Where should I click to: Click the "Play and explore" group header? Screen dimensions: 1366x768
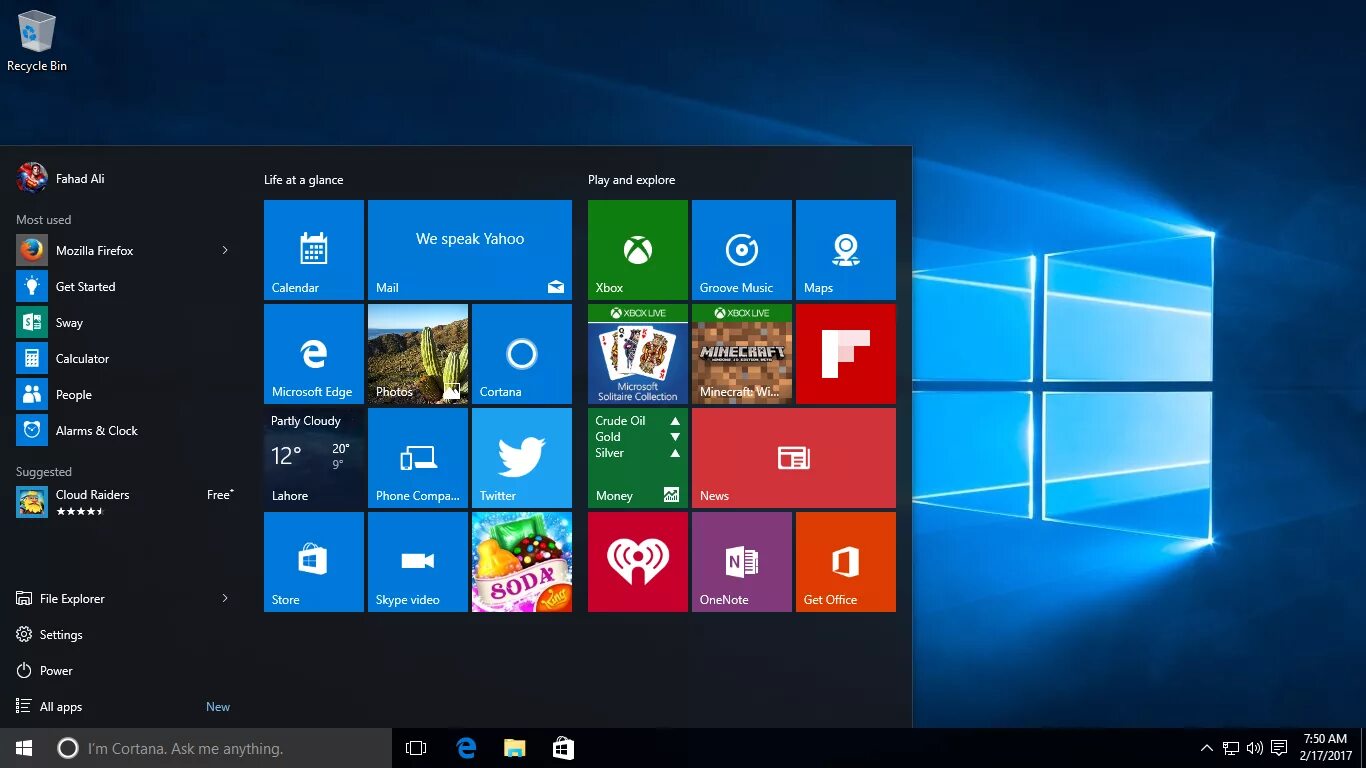point(631,180)
